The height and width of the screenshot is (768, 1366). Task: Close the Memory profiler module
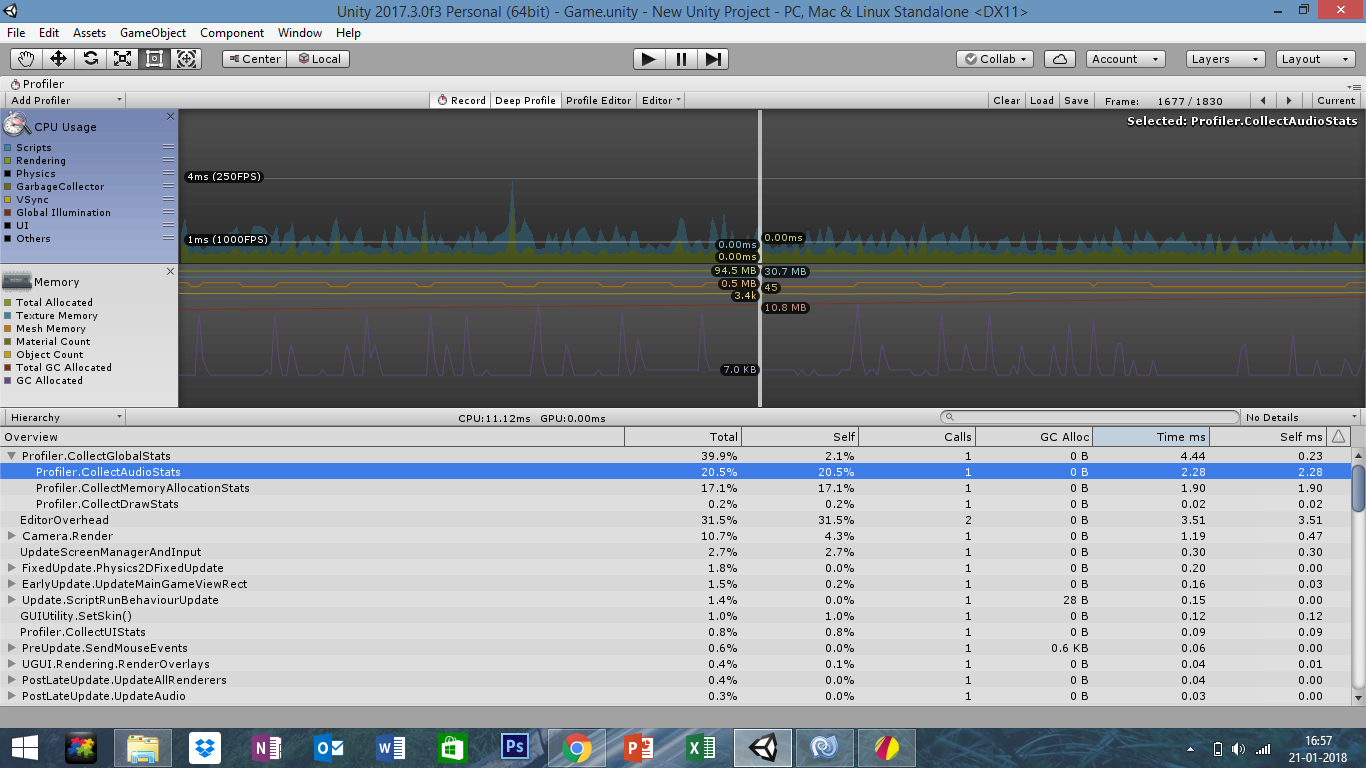click(170, 271)
